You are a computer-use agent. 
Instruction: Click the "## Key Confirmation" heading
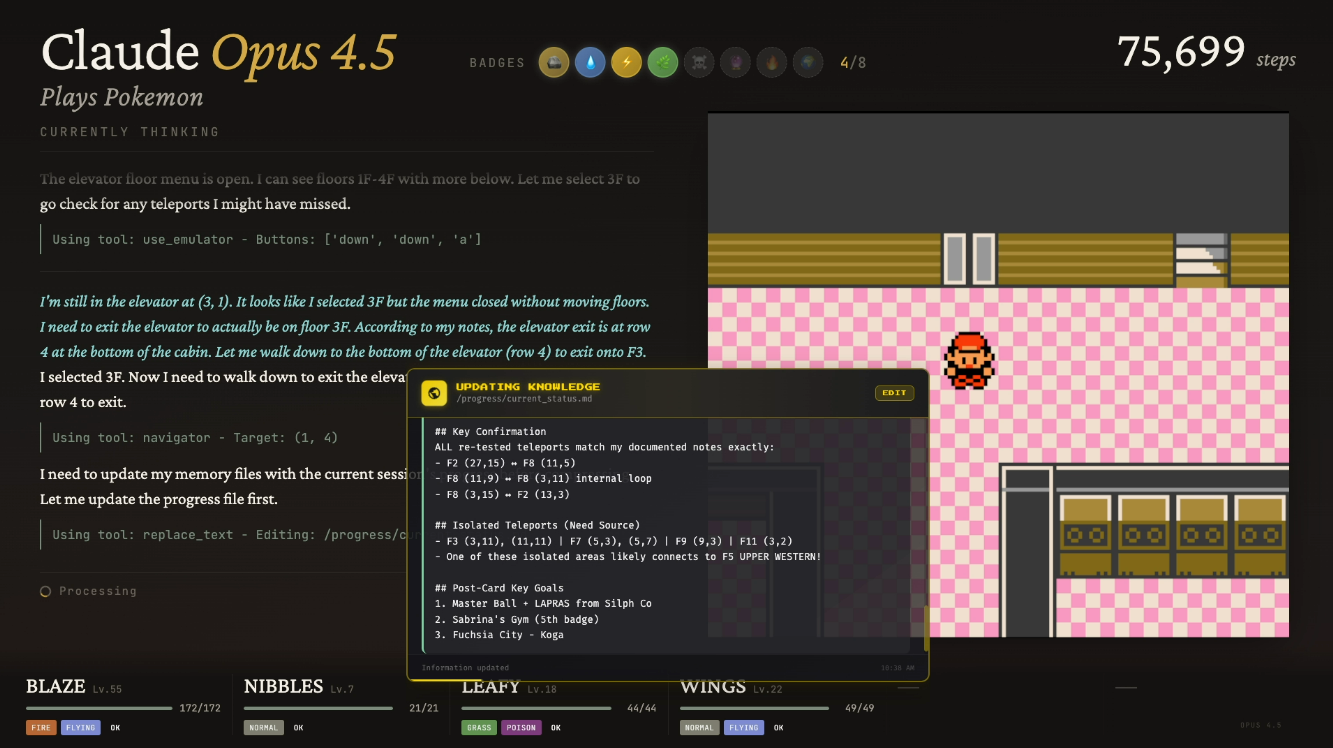tap(490, 432)
